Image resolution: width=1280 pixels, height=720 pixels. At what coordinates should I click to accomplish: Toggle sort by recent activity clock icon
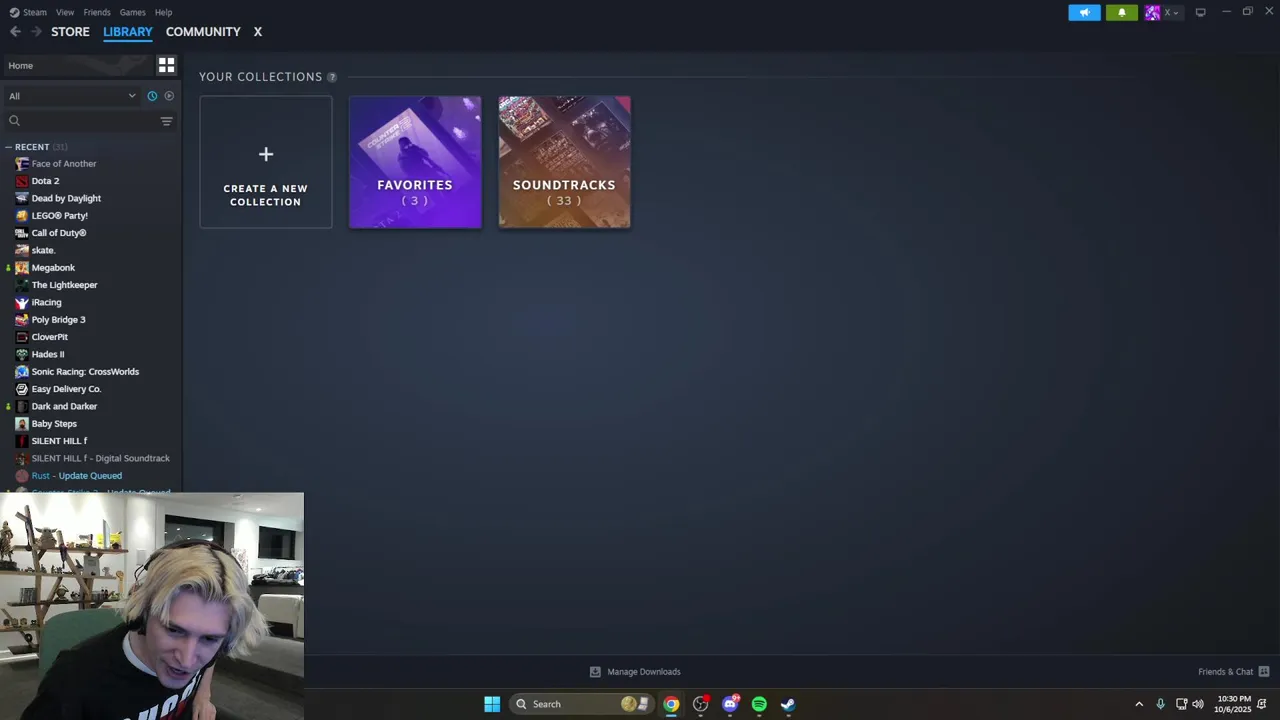click(152, 96)
